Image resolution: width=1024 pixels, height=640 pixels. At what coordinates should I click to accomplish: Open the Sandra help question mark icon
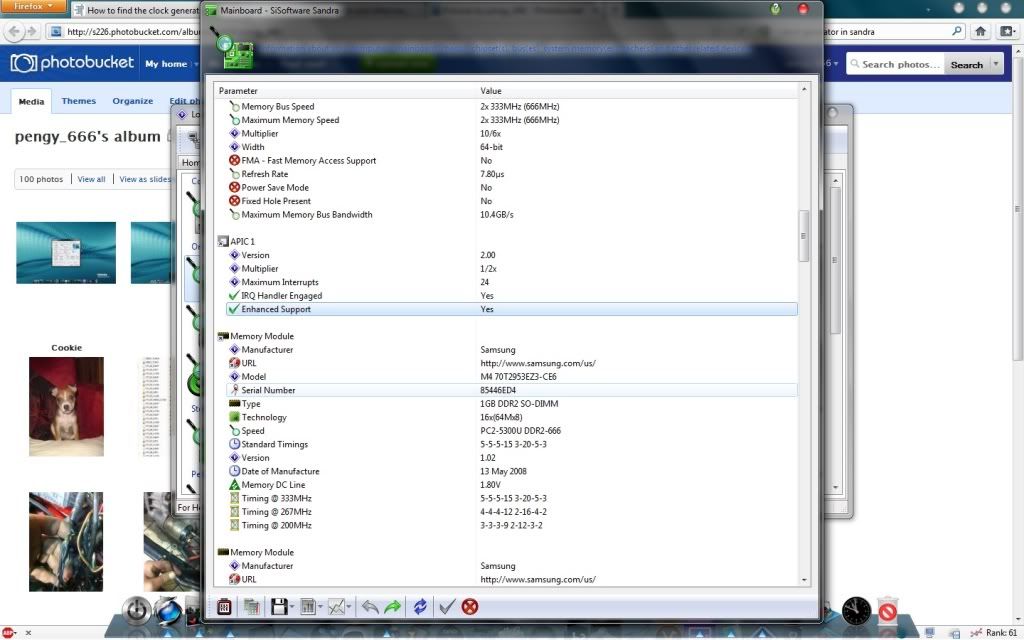tap(776, 9)
